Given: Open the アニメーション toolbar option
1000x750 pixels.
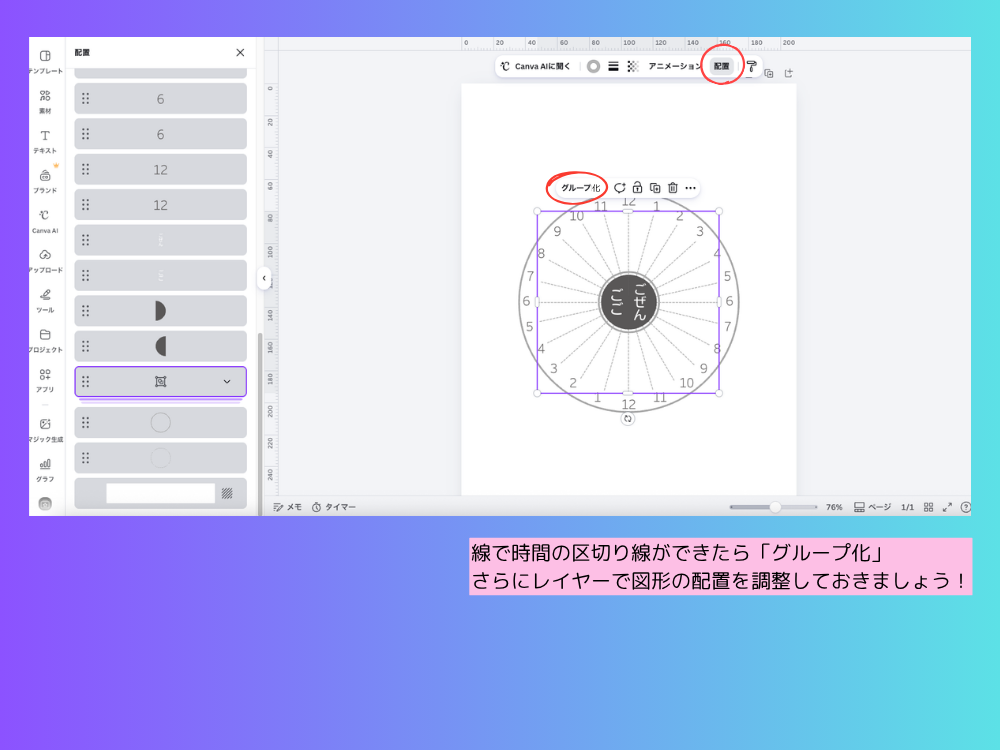Looking at the screenshot, I should click(675, 66).
